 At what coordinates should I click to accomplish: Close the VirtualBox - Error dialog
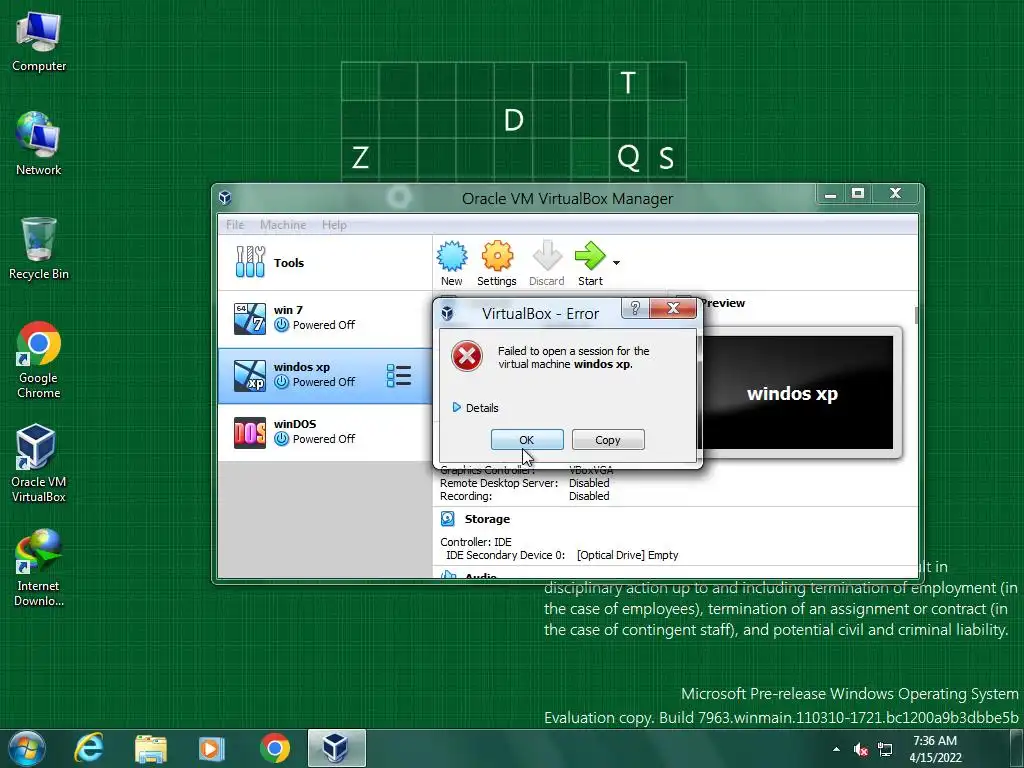(673, 308)
